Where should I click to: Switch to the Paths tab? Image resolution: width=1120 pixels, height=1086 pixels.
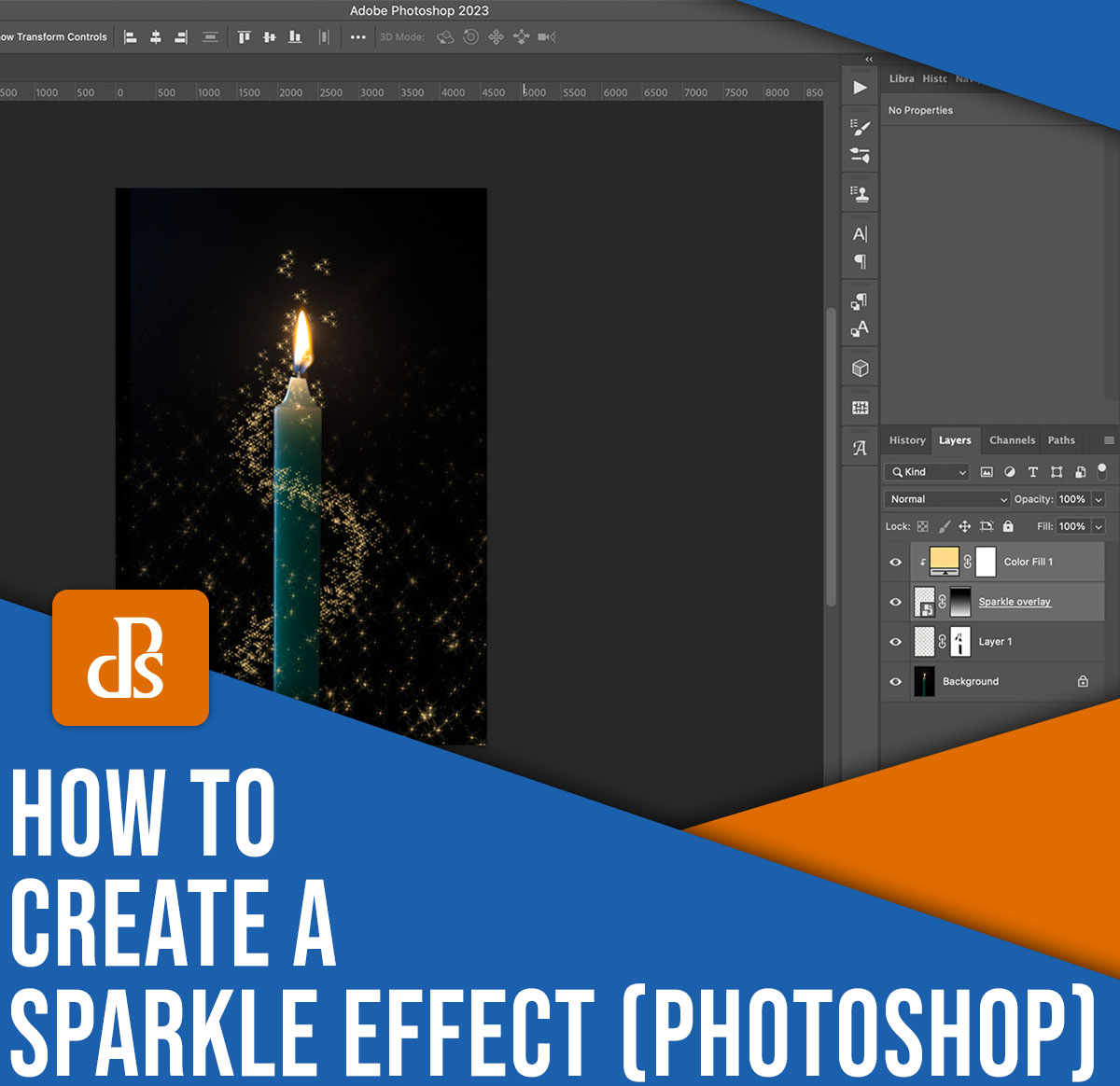pos(1061,440)
